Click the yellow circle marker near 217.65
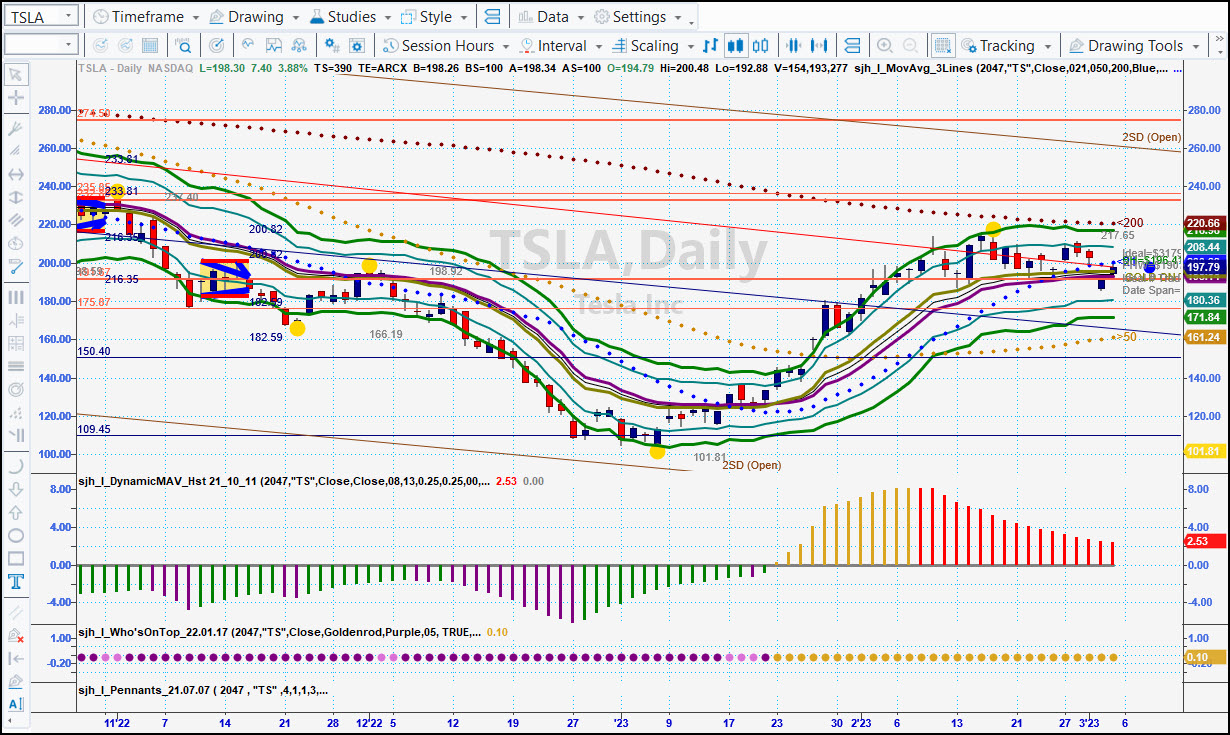The width and height of the screenshot is (1230, 735). click(x=992, y=229)
